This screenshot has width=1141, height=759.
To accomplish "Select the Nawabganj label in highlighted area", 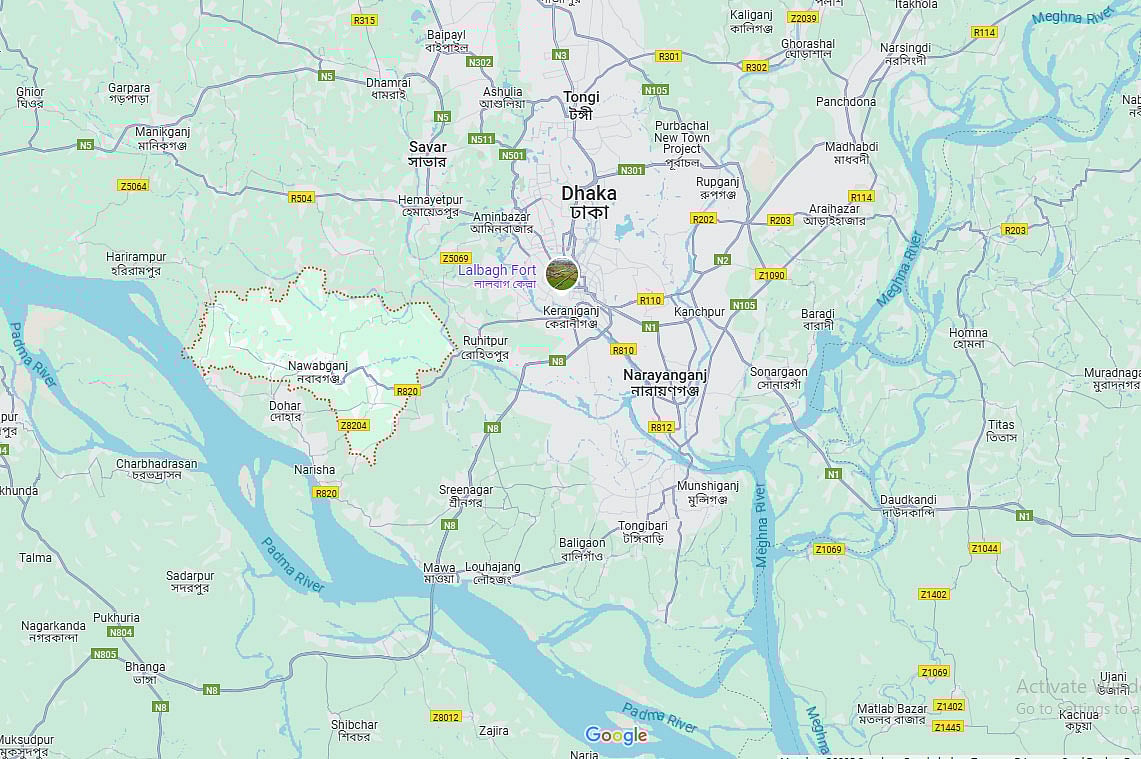I will click(318, 372).
